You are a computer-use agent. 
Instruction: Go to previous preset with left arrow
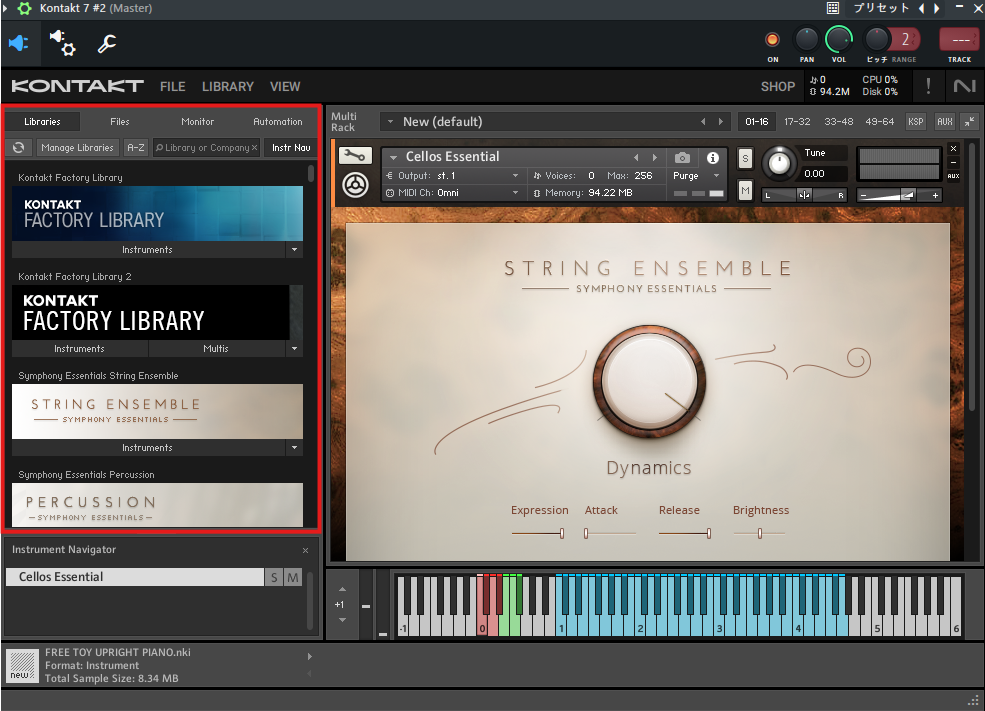pos(921,8)
